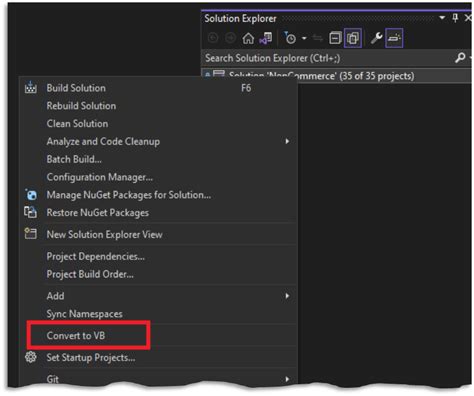The width and height of the screenshot is (474, 396).
Task: Expand Analyze and Code Cleanup submenu arrow
Action: click(287, 141)
